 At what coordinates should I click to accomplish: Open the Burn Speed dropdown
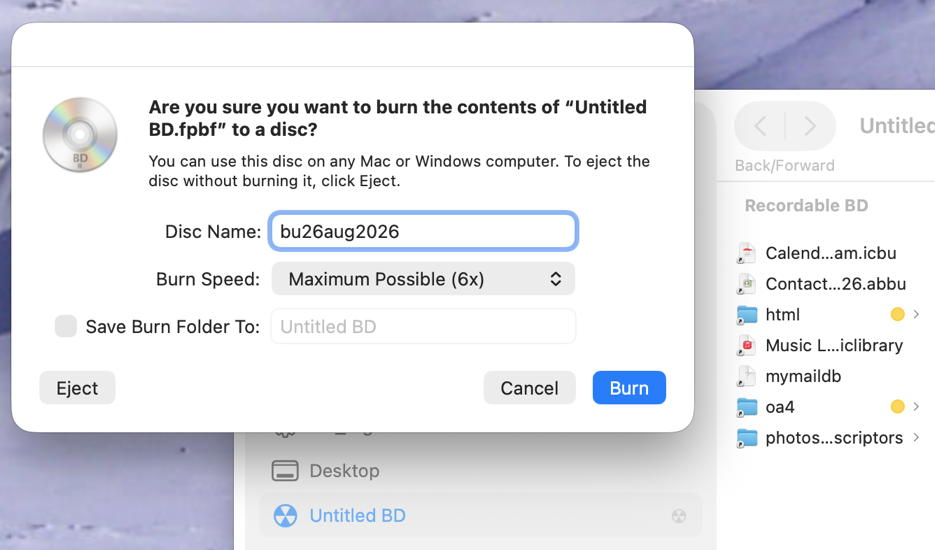click(x=423, y=279)
